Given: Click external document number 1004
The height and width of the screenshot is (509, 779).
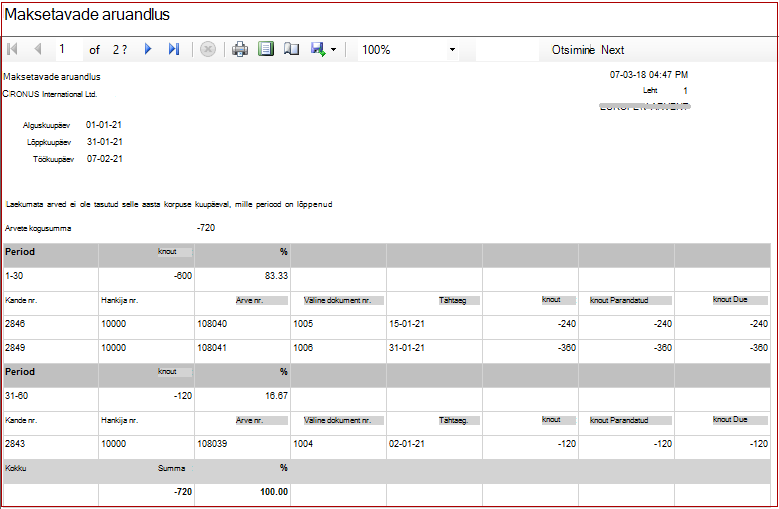Looking at the screenshot, I should pos(303,444).
